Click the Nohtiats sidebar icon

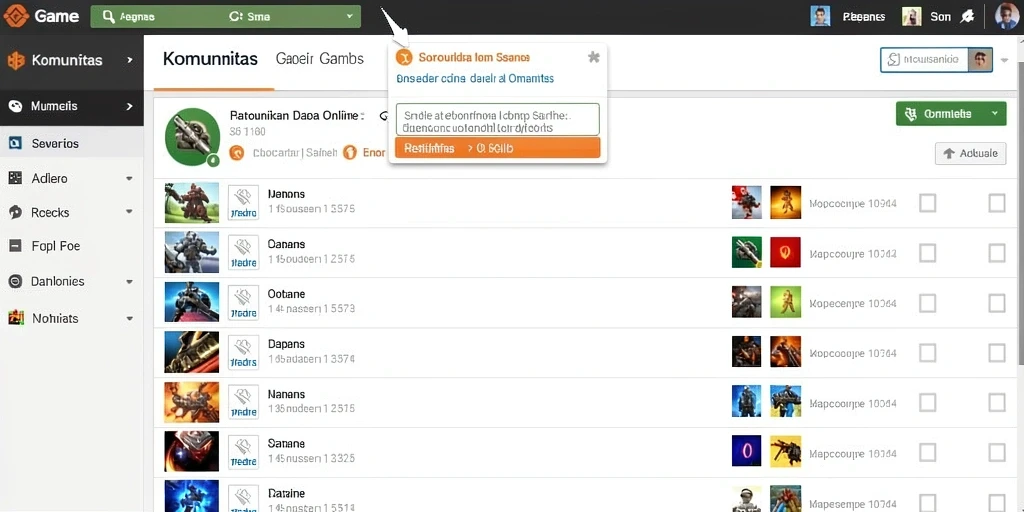click(x=16, y=318)
